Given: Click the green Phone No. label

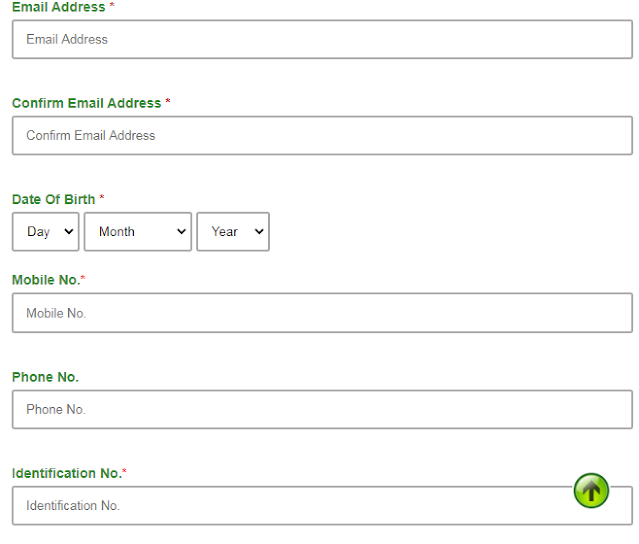Looking at the screenshot, I should (x=45, y=377).
